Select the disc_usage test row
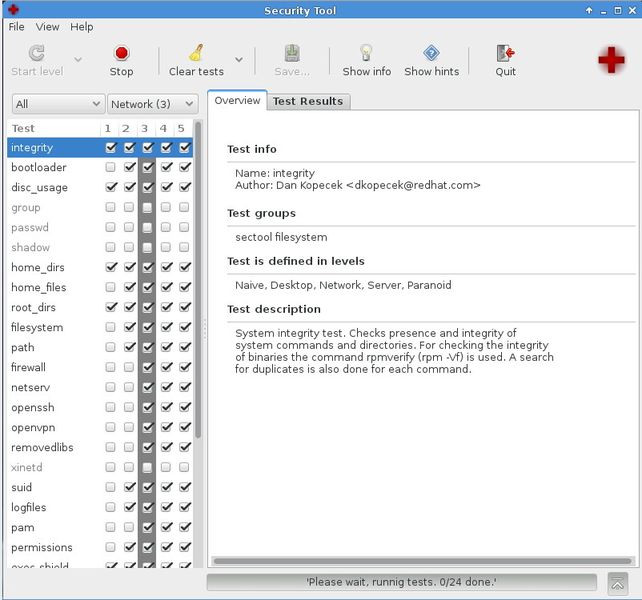This screenshot has width=642, height=600. (x=100, y=187)
